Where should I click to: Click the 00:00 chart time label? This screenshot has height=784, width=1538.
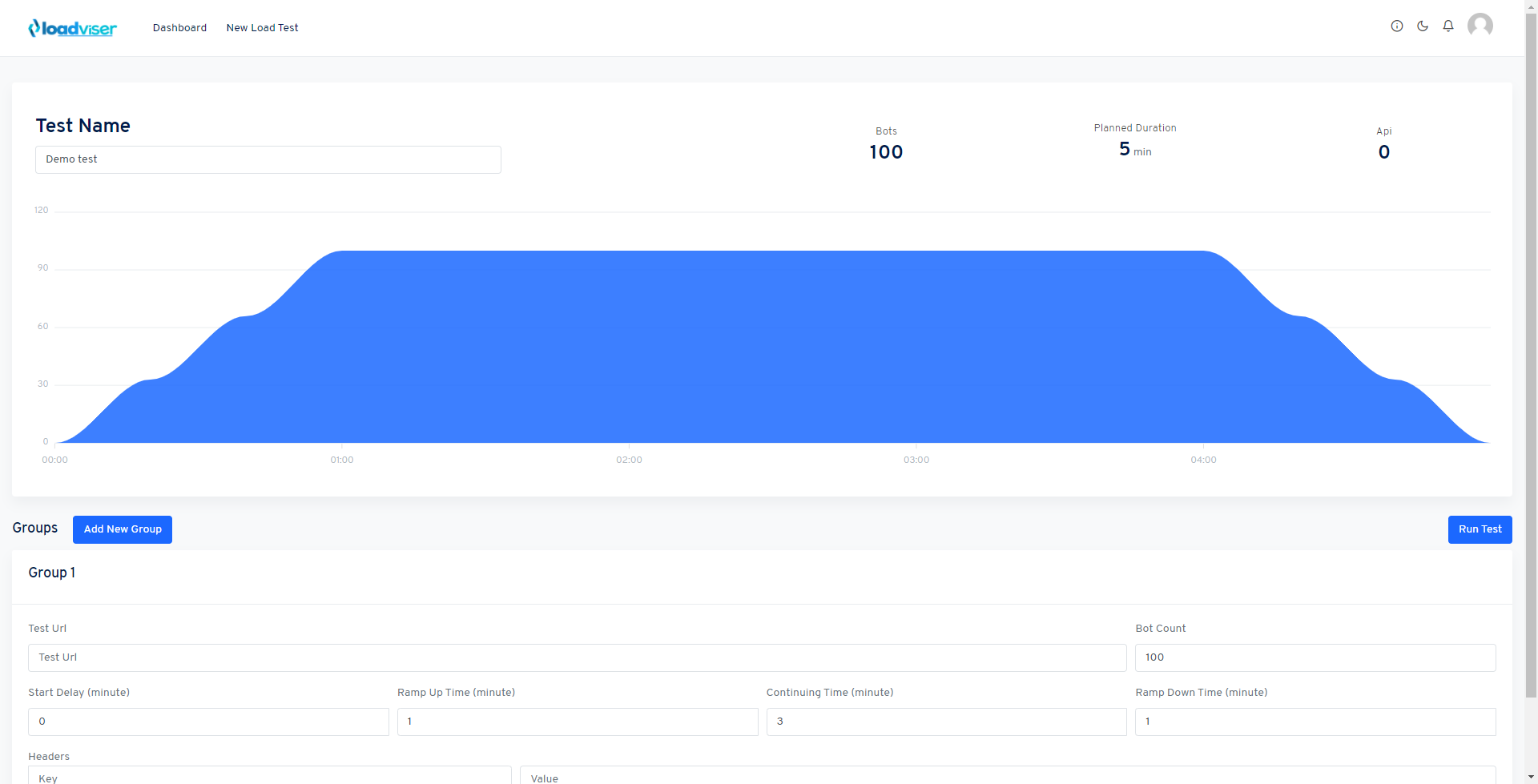[54, 460]
